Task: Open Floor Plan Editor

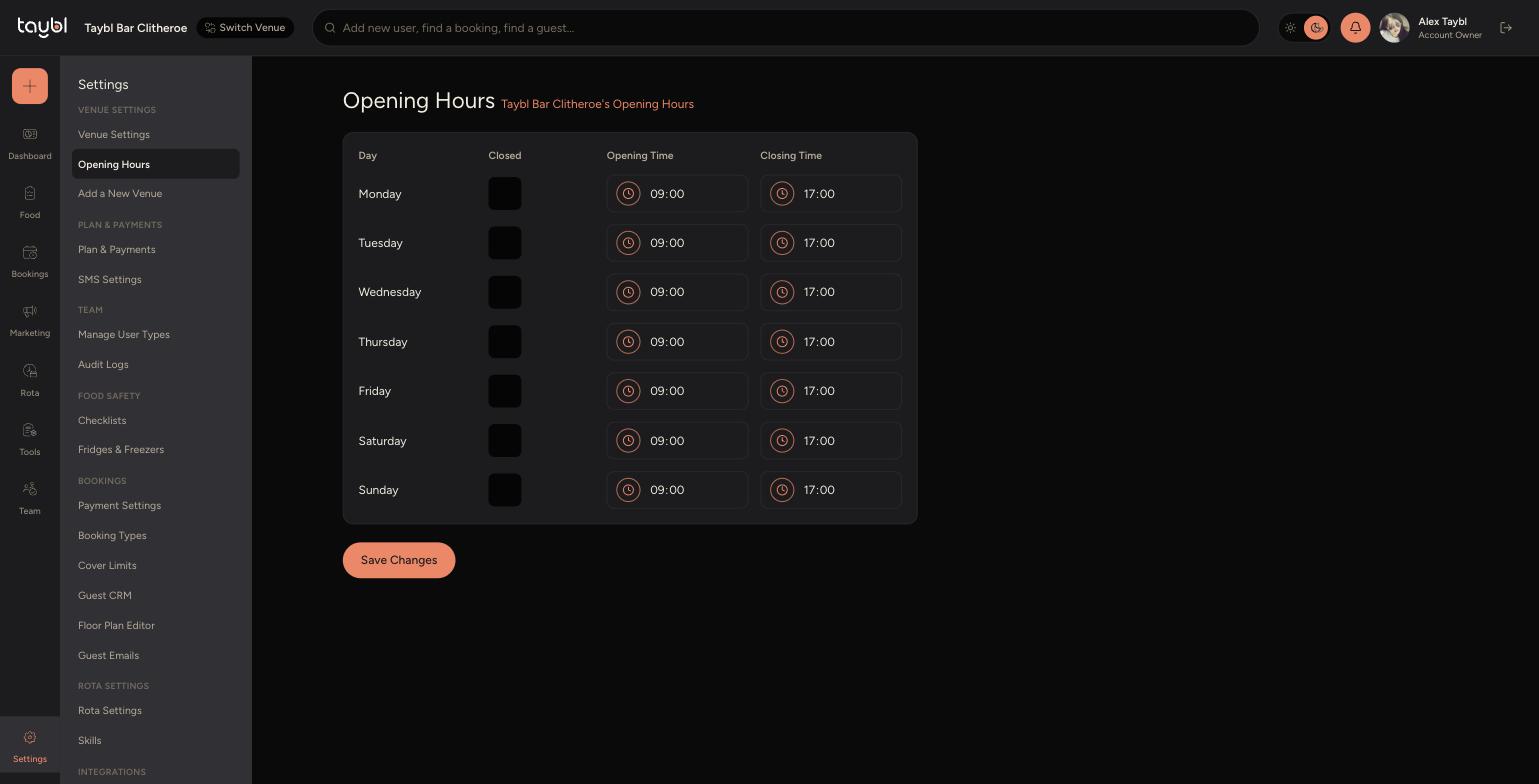Action: (116, 626)
